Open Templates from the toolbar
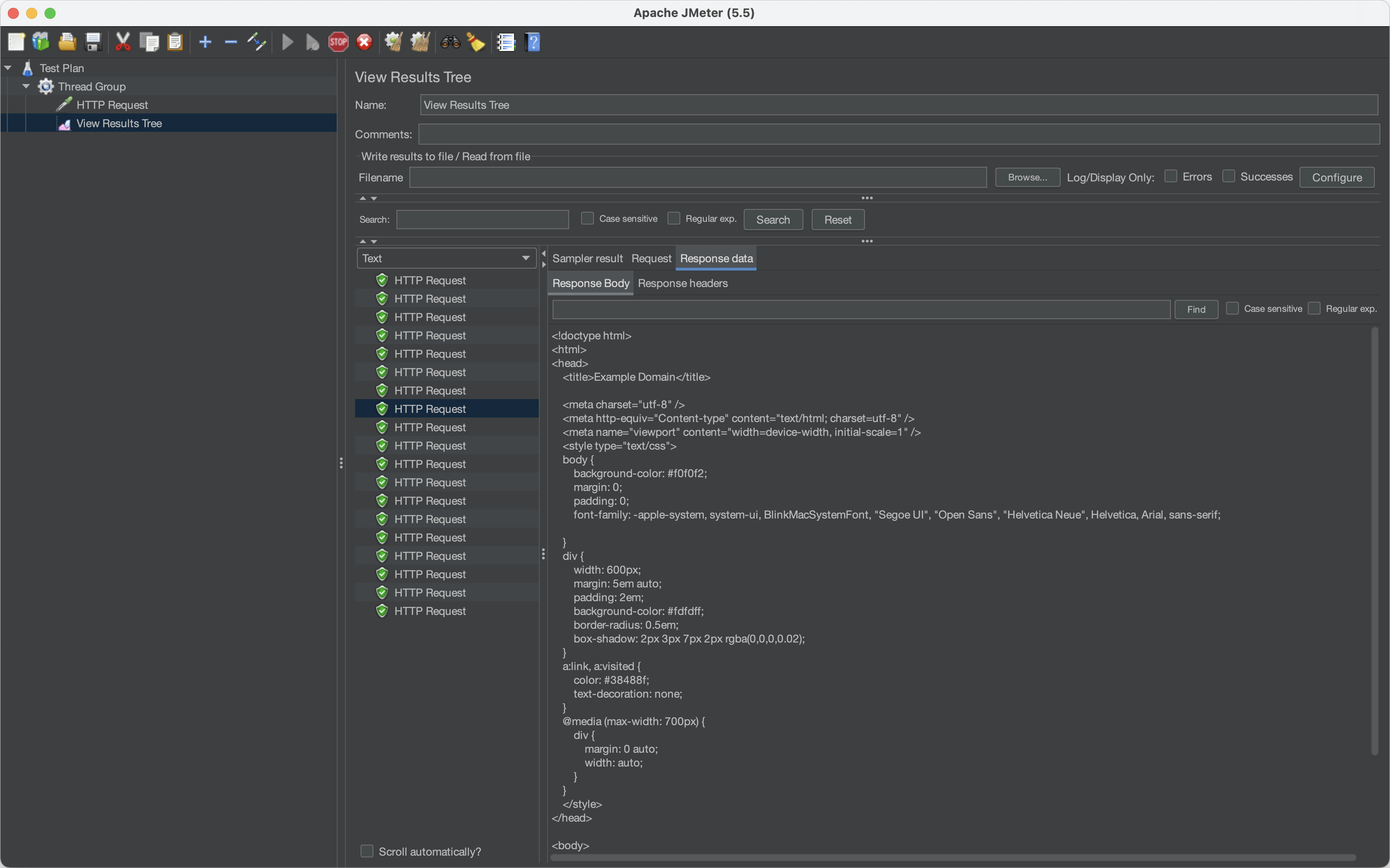This screenshot has width=1390, height=868. (x=41, y=42)
